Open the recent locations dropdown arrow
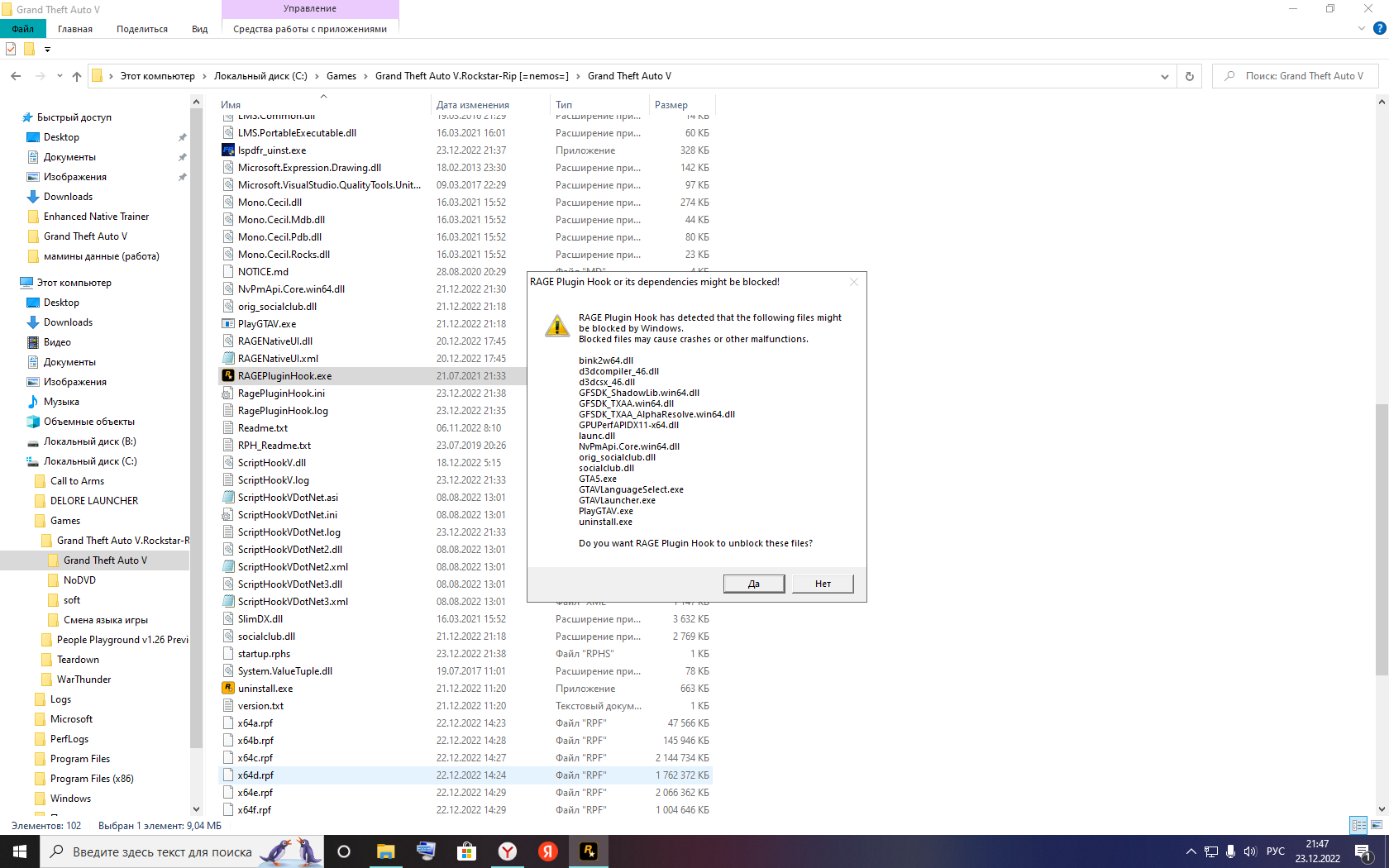Screen dimensions: 1389x868 60,76
